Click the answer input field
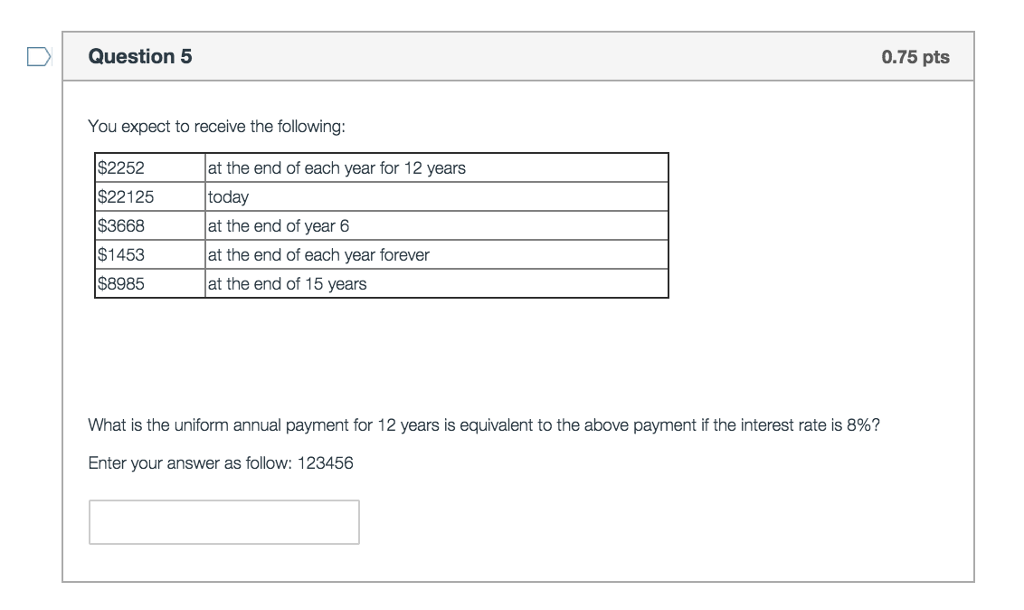This screenshot has height=610, width=1024. [224, 521]
